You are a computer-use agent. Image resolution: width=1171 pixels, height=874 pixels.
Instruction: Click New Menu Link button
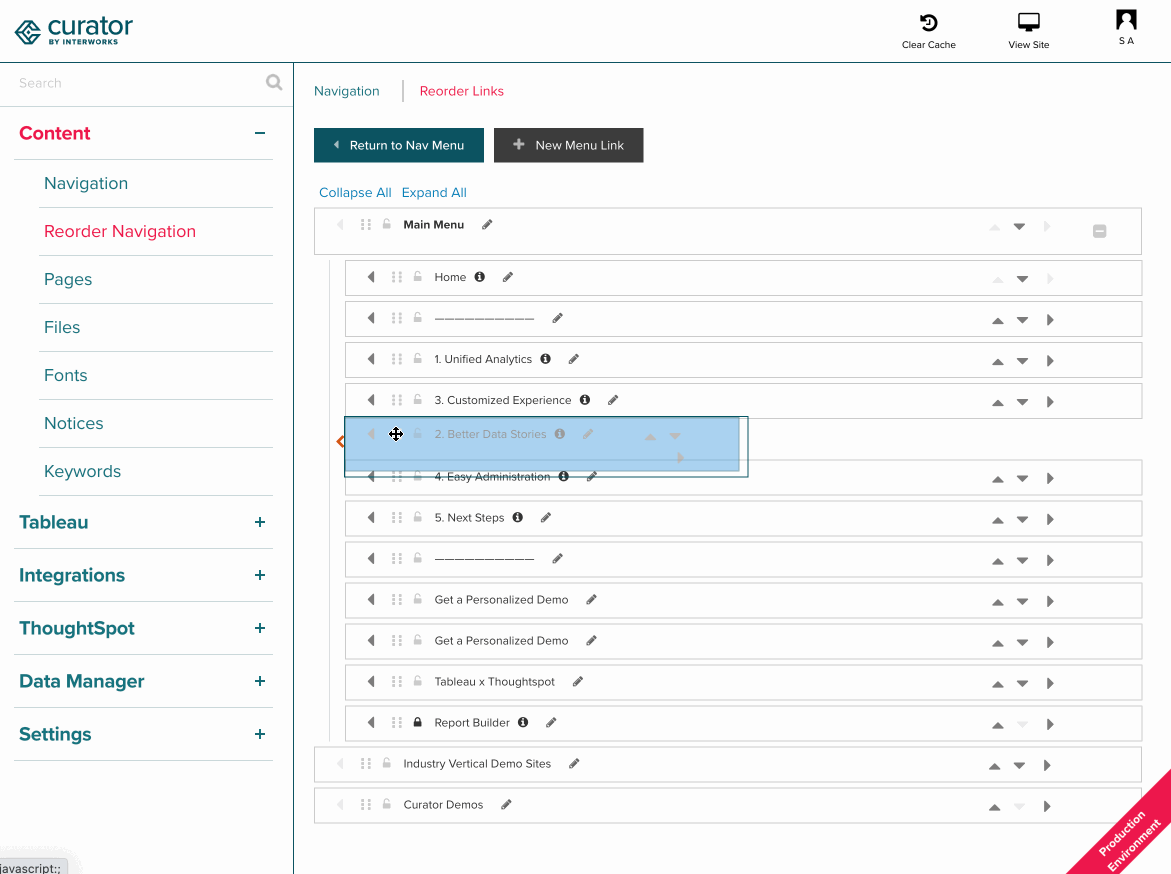(x=568, y=145)
